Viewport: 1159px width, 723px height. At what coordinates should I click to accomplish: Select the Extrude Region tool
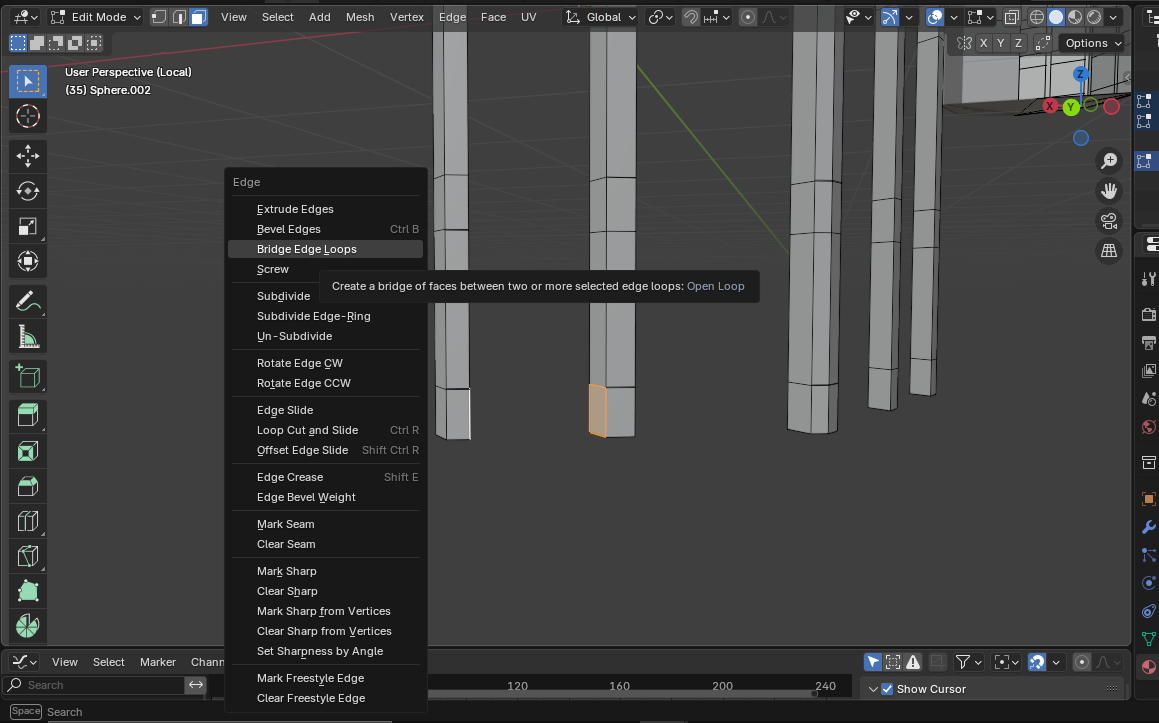(x=27, y=415)
